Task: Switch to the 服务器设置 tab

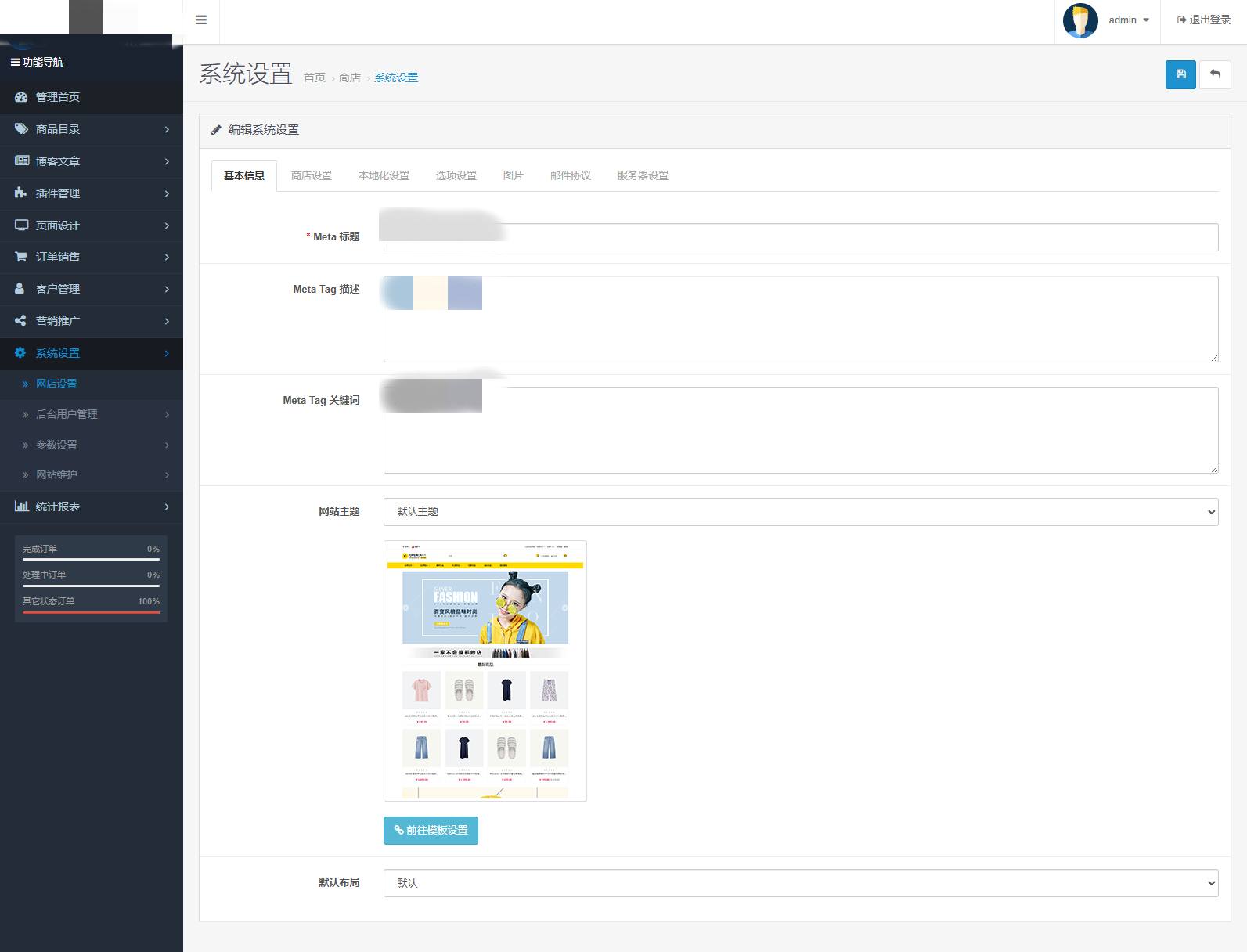Action: 643,175
